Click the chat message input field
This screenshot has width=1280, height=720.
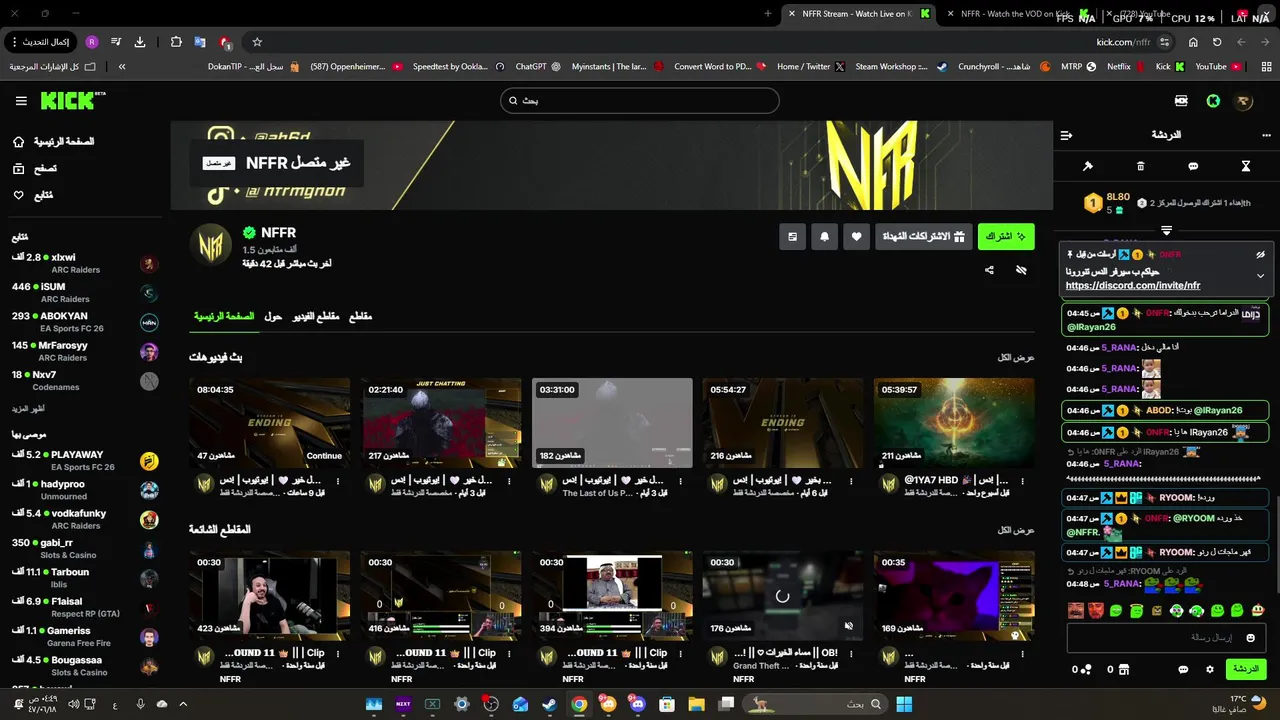tap(1166, 638)
